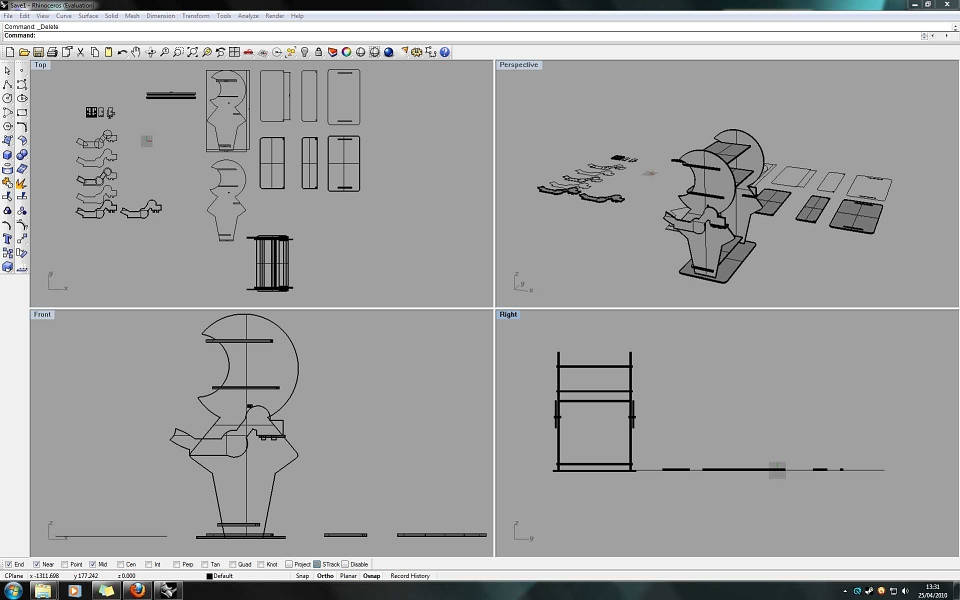
Task: Open the Transform menu
Action: coord(195,16)
